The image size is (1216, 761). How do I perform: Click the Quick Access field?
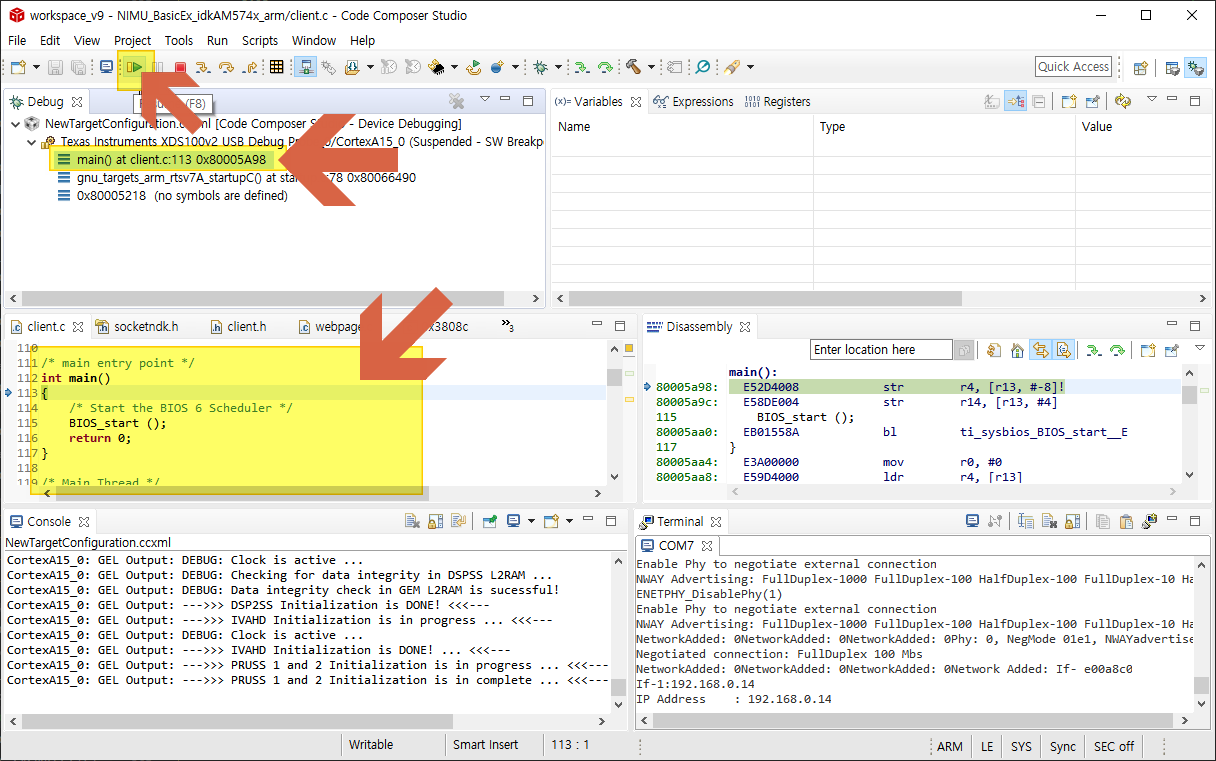[x=1074, y=67]
